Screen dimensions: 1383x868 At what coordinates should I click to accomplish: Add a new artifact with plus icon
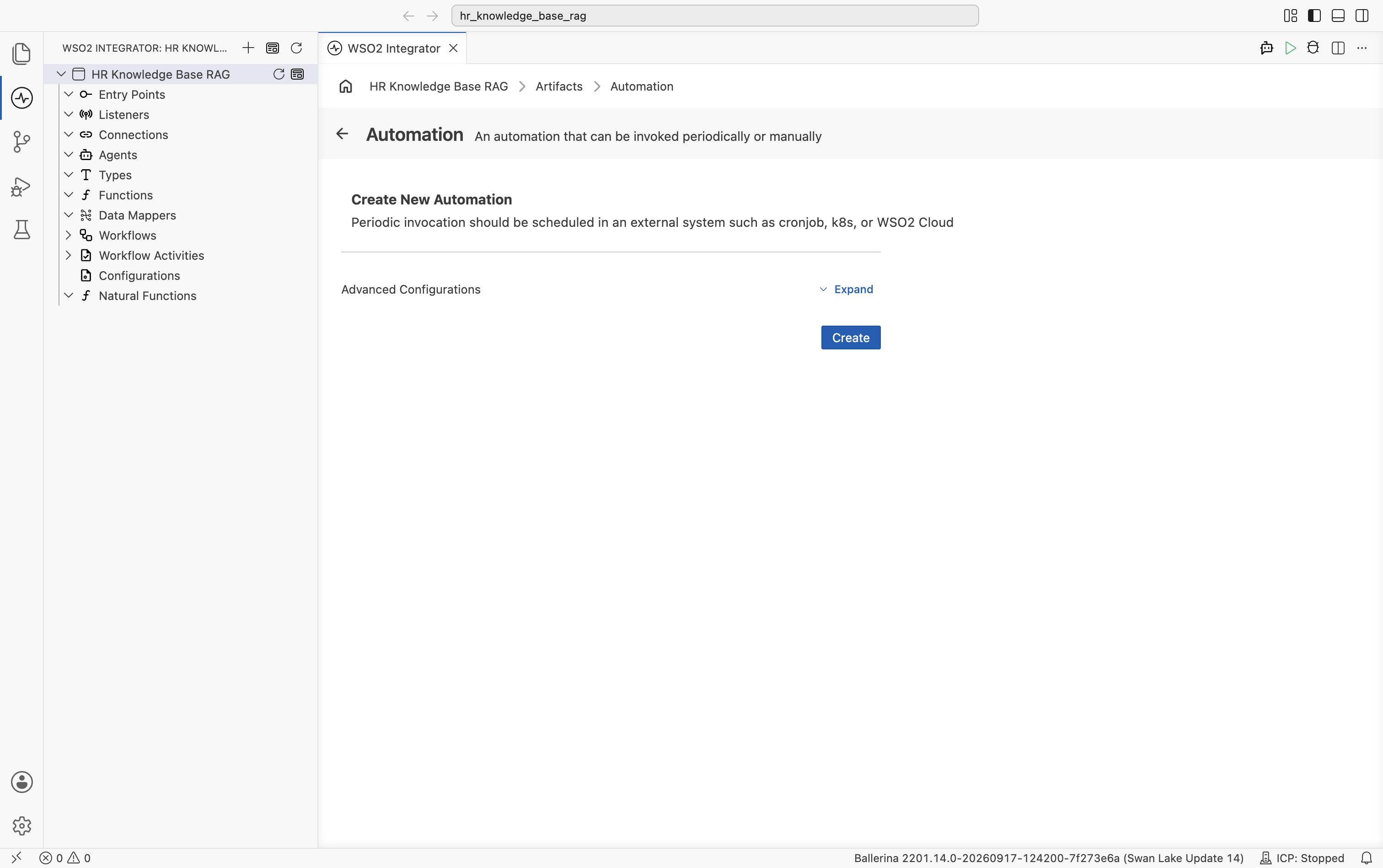248,48
